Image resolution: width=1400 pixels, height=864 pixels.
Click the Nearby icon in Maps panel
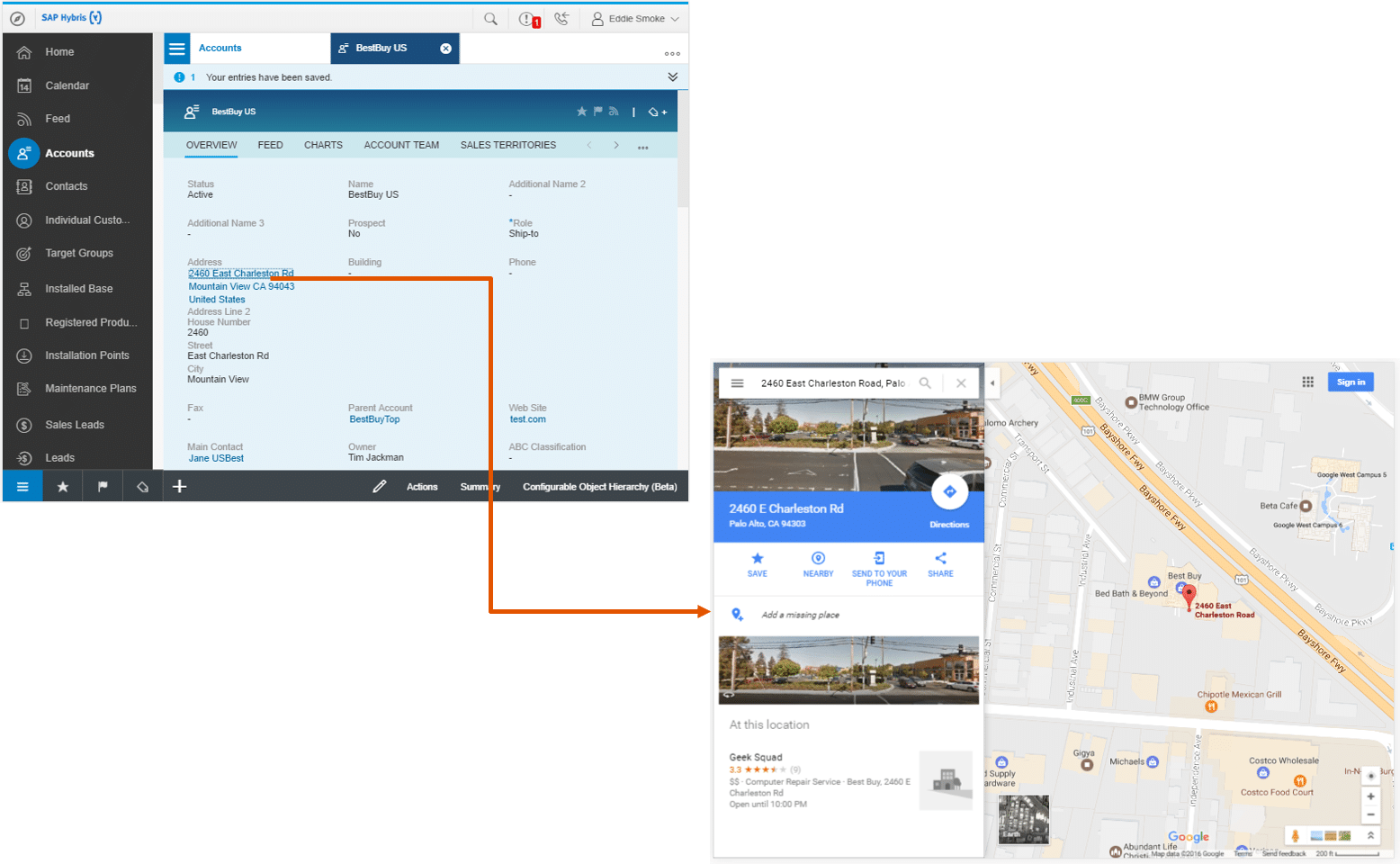818,559
